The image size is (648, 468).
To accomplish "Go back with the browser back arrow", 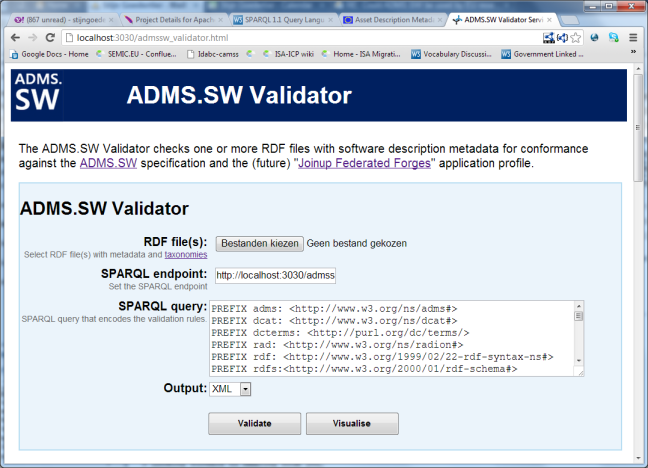I will click(16, 38).
